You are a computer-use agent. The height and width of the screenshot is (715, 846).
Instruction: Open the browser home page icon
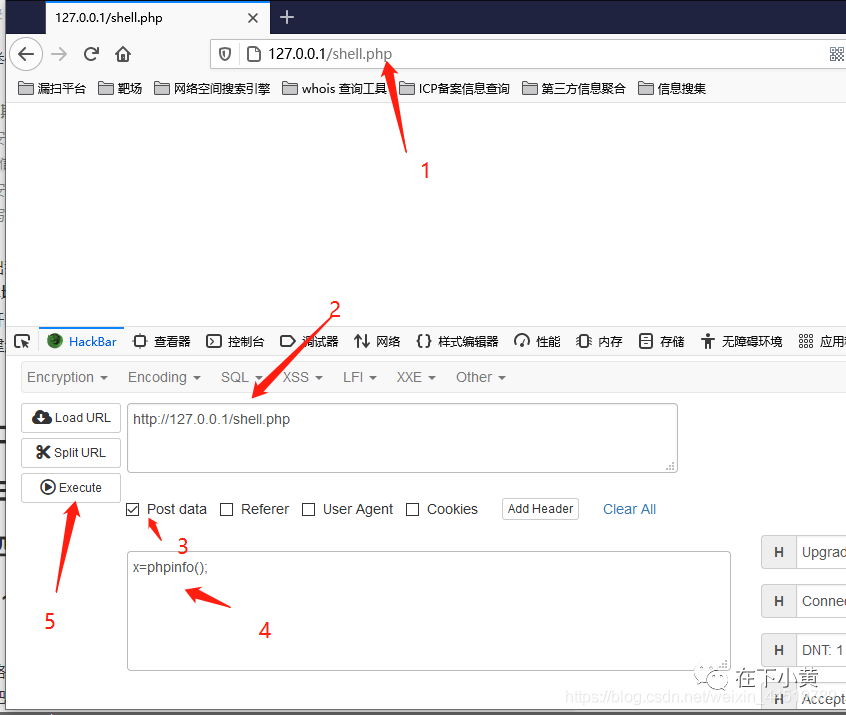[x=123, y=54]
